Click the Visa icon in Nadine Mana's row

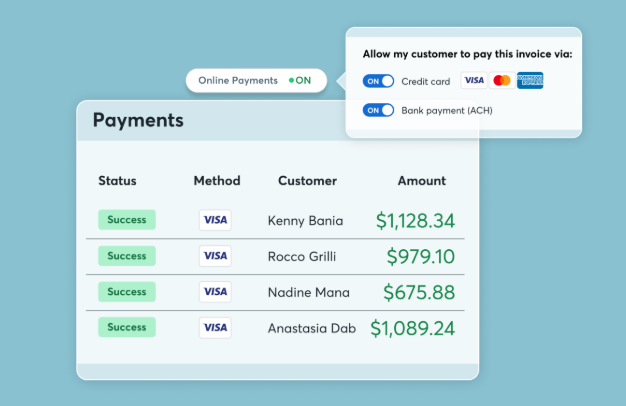[215, 292]
